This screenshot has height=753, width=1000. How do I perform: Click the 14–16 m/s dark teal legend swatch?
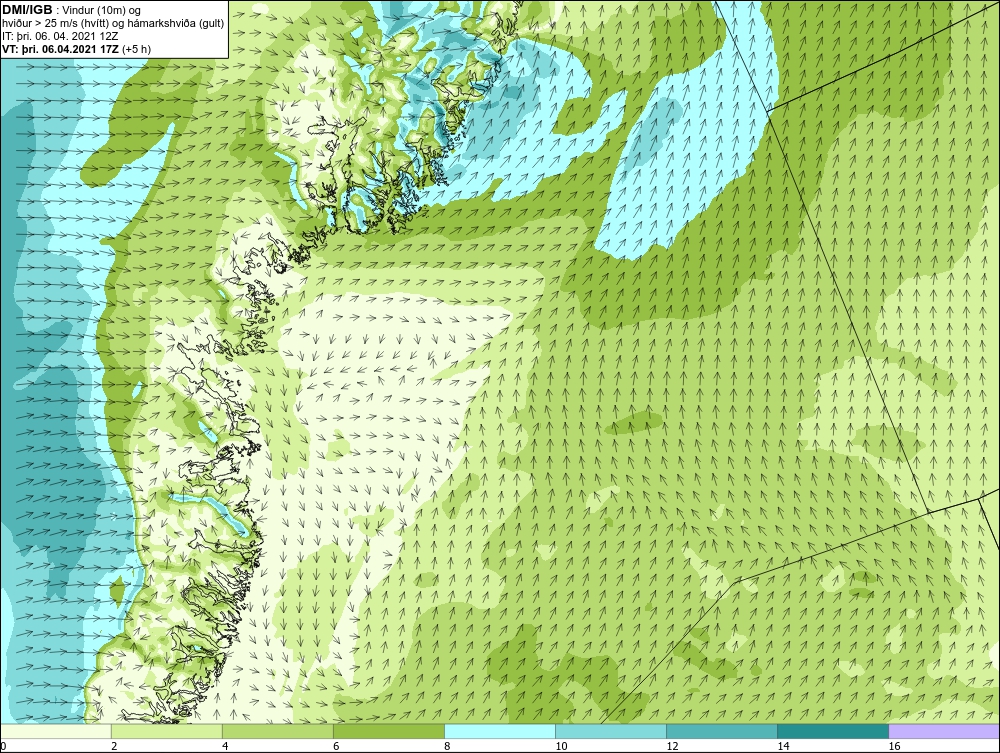832,731
